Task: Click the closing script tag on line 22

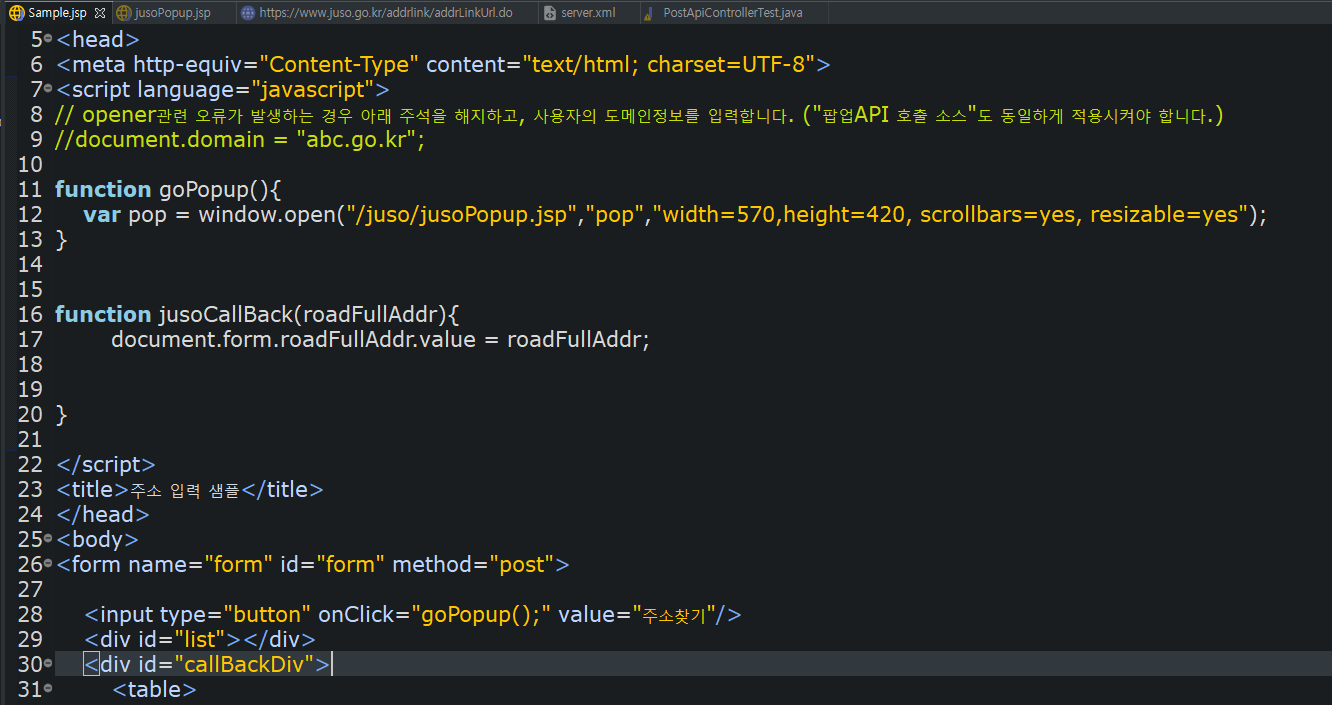Action: coord(106,465)
